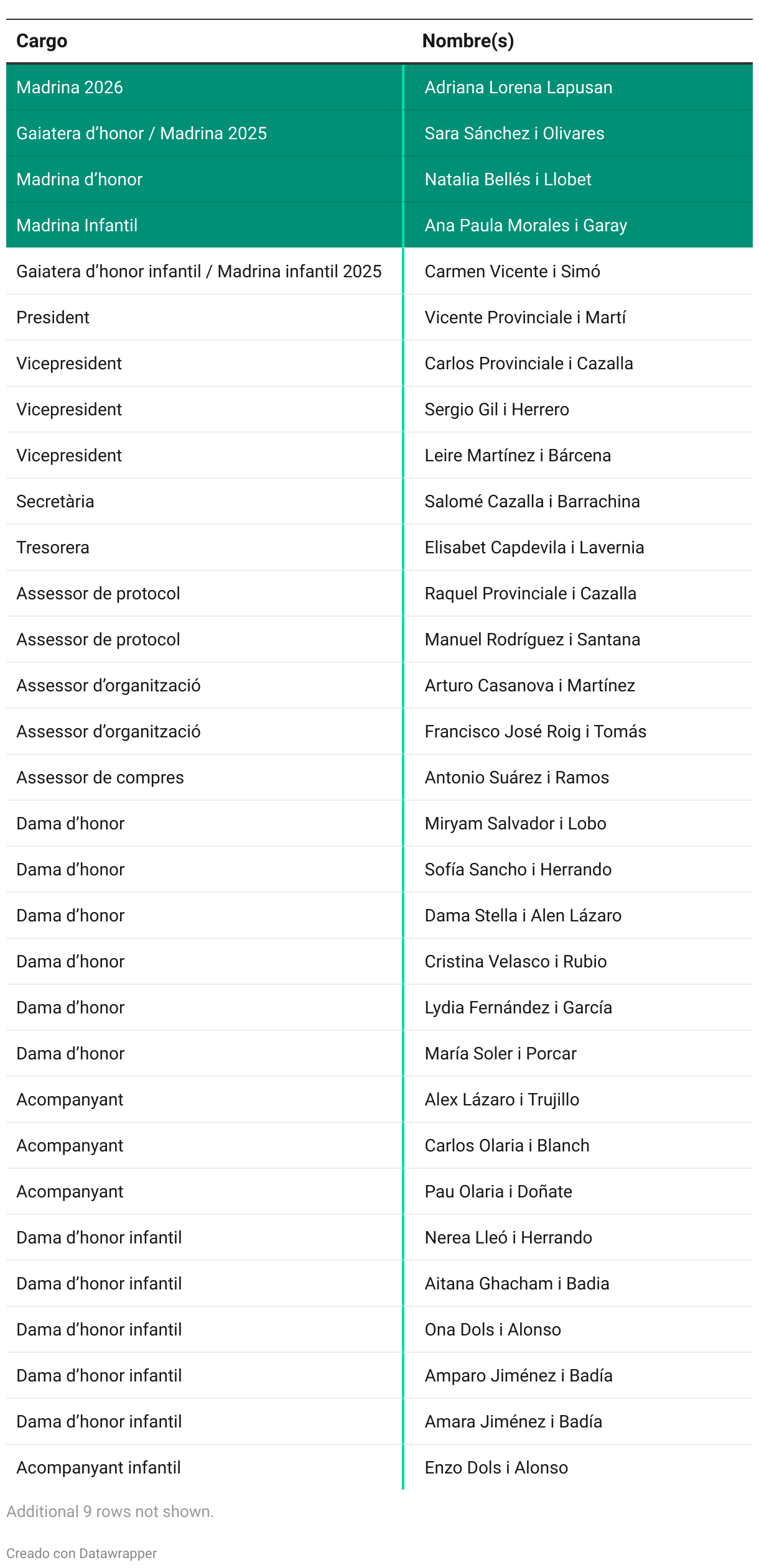759x1568 pixels.
Task: Click the 'Additional 9 rows not shown' note
Action: point(110,1511)
